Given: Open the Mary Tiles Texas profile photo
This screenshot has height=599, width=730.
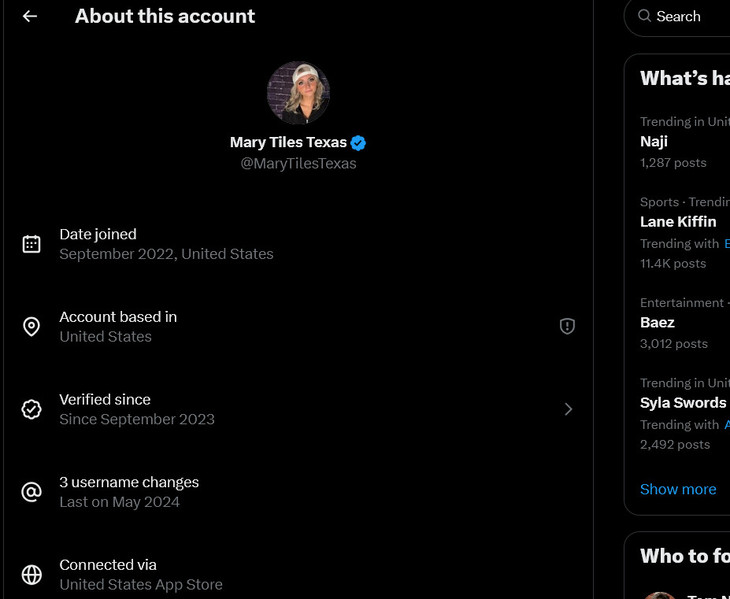Looking at the screenshot, I should pos(298,93).
